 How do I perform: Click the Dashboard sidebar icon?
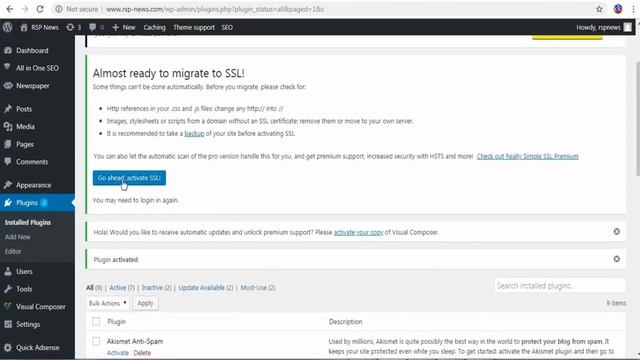click(8, 50)
